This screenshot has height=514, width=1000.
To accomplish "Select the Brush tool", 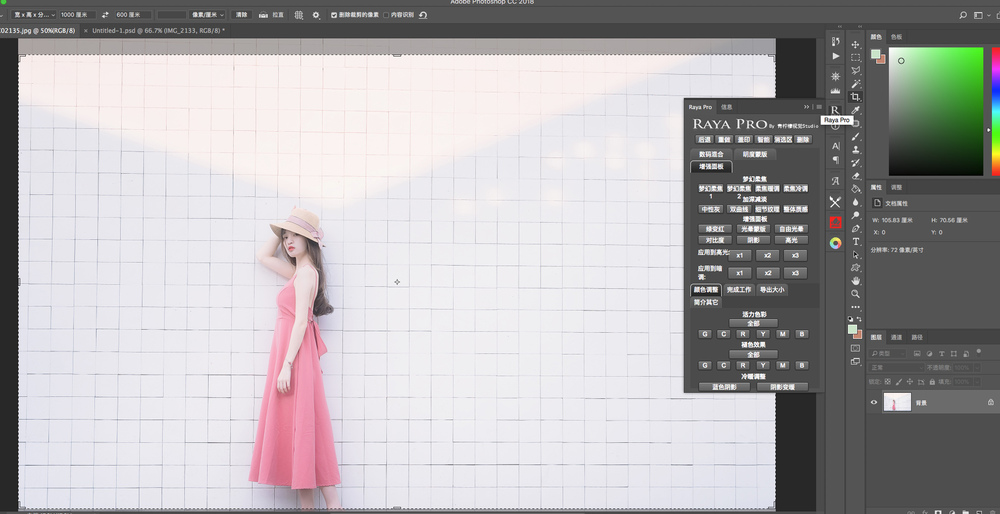I will (x=856, y=136).
